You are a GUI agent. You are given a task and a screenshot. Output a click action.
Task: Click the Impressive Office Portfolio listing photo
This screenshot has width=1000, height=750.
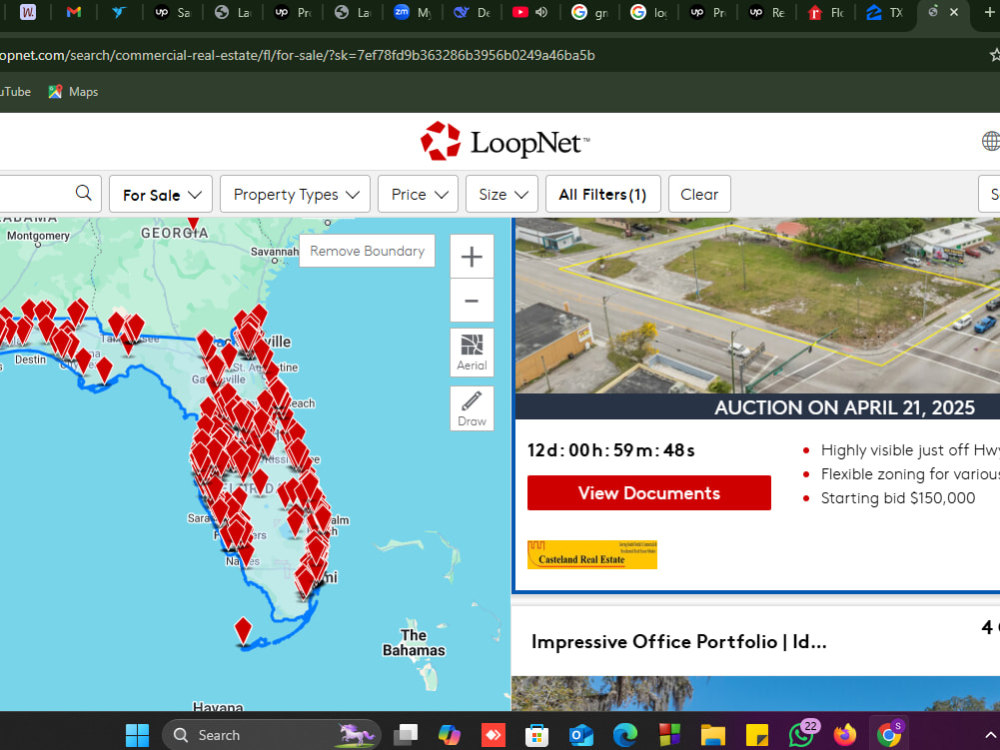pyautogui.click(x=755, y=694)
